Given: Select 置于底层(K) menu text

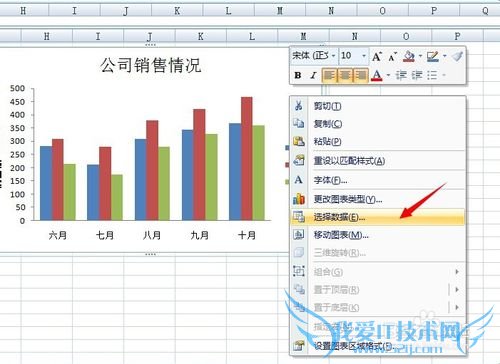Looking at the screenshot, I should [336, 307].
